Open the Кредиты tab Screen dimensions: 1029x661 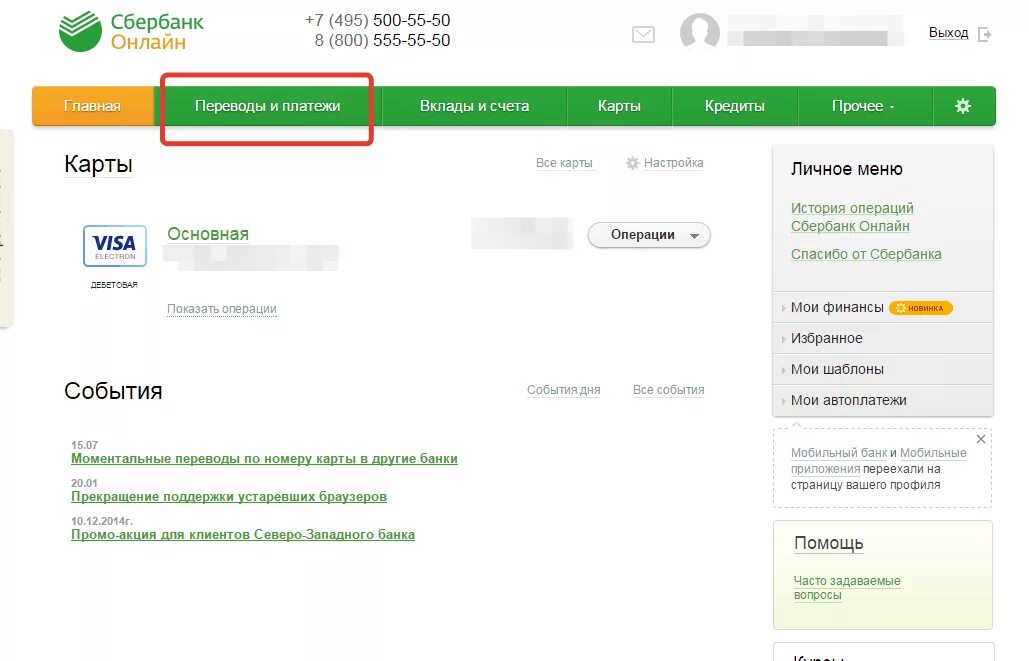(x=734, y=106)
